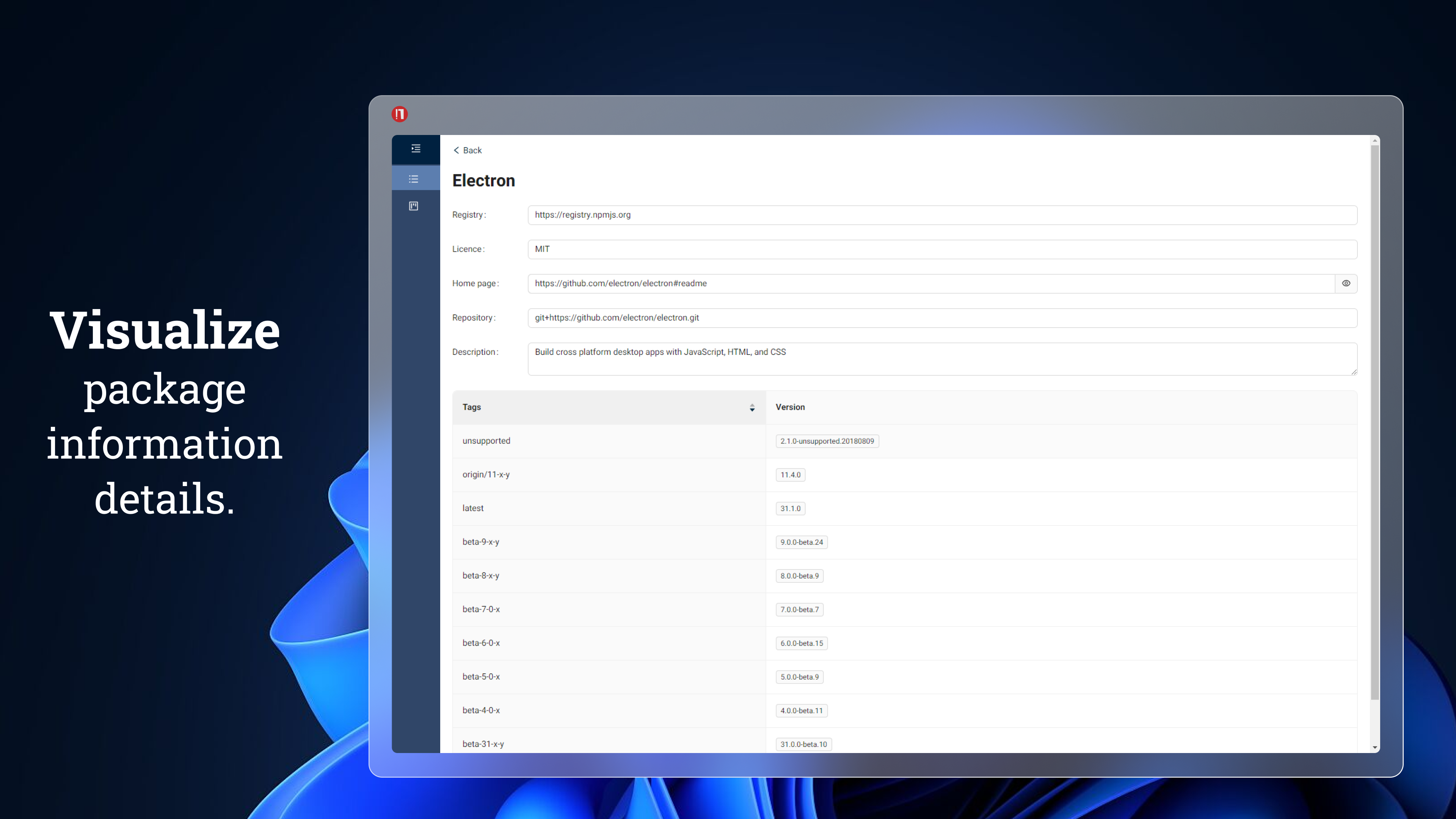The height and width of the screenshot is (819, 1456).
Task: Open the project board sidebar icon
Action: (x=414, y=206)
